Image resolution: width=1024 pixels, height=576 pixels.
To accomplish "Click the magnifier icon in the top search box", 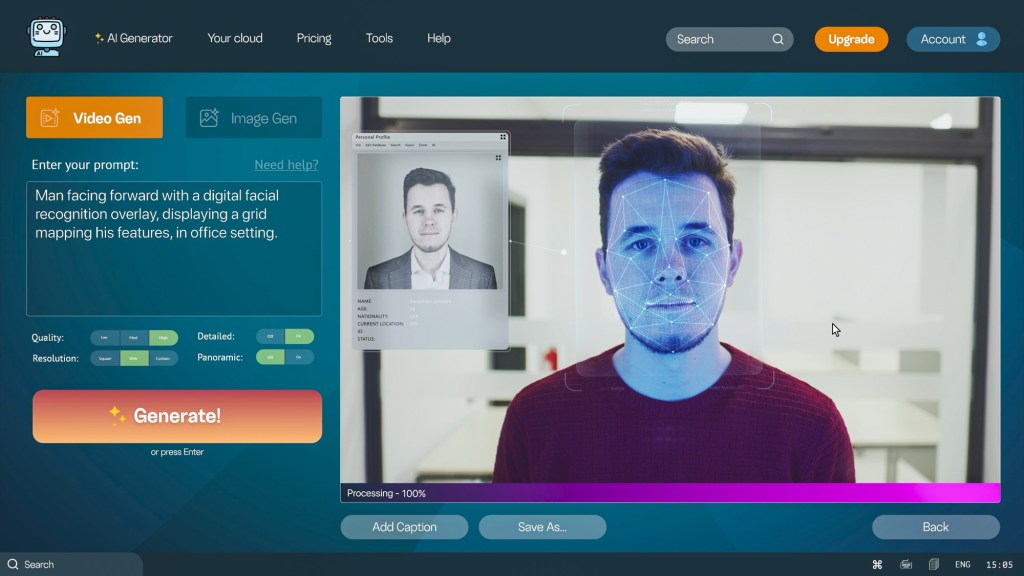I will click(778, 39).
